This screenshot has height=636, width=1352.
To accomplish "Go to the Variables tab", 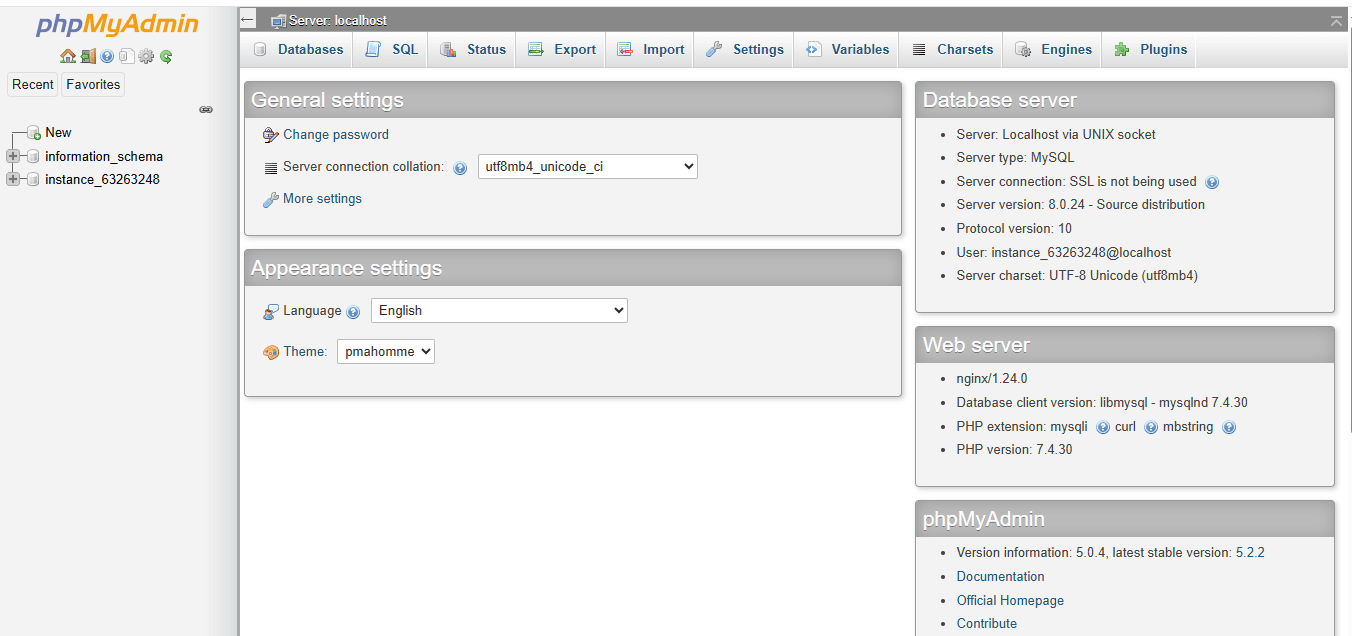I will pyautogui.click(x=847, y=49).
